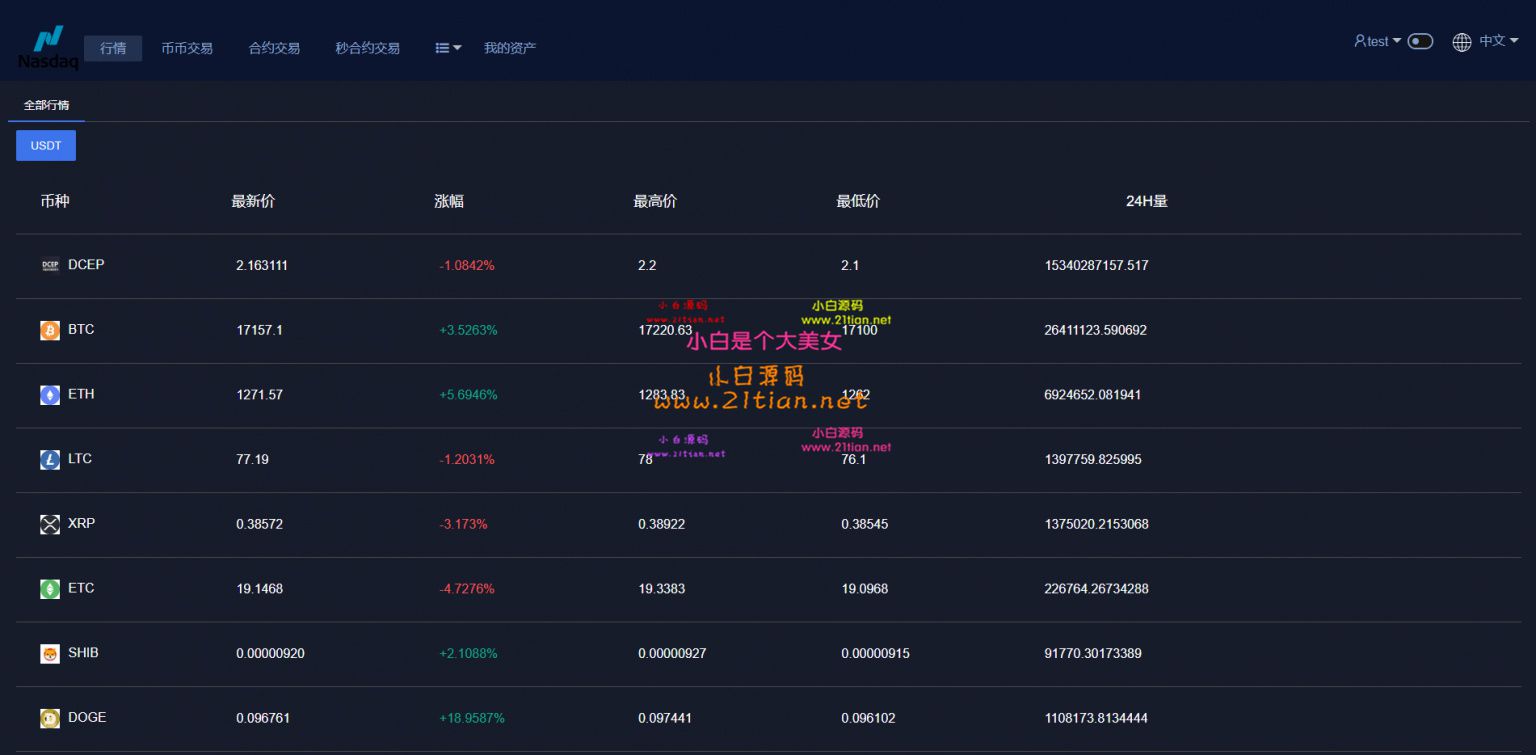Image resolution: width=1536 pixels, height=755 pixels.
Task: Click SHIB change +2.1088%
Action: [468, 654]
